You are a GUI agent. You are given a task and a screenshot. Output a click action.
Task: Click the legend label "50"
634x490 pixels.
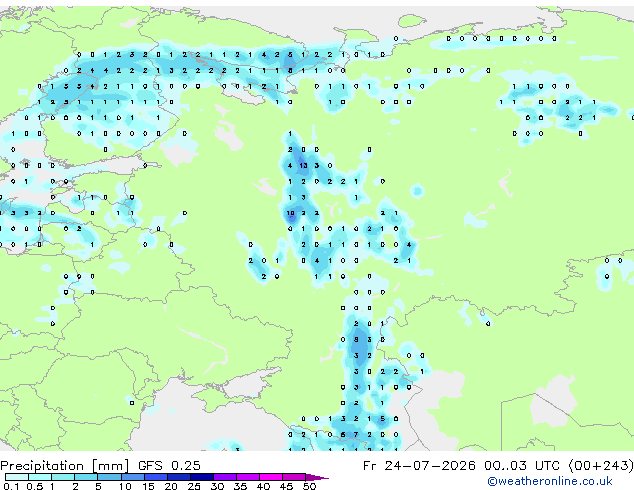click(x=309, y=486)
